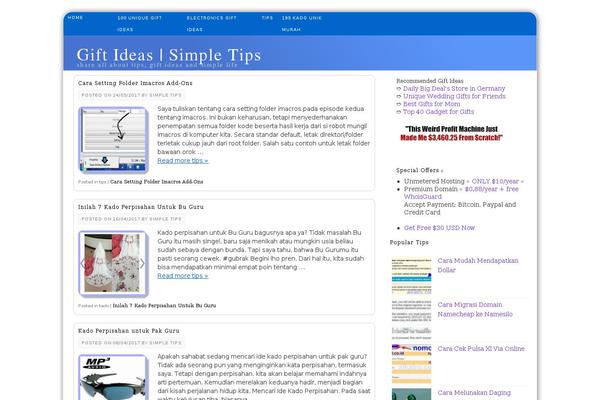Click the kado category link under Bu Guru post
This screenshot has height=400, width=600.
[x=104, y=306]
